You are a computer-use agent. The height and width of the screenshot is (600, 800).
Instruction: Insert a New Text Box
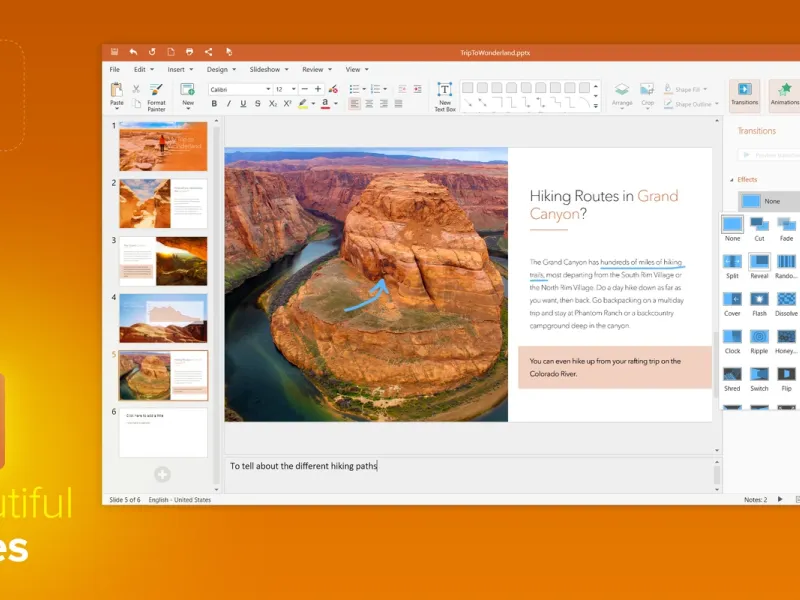click(x=444, y=96)
